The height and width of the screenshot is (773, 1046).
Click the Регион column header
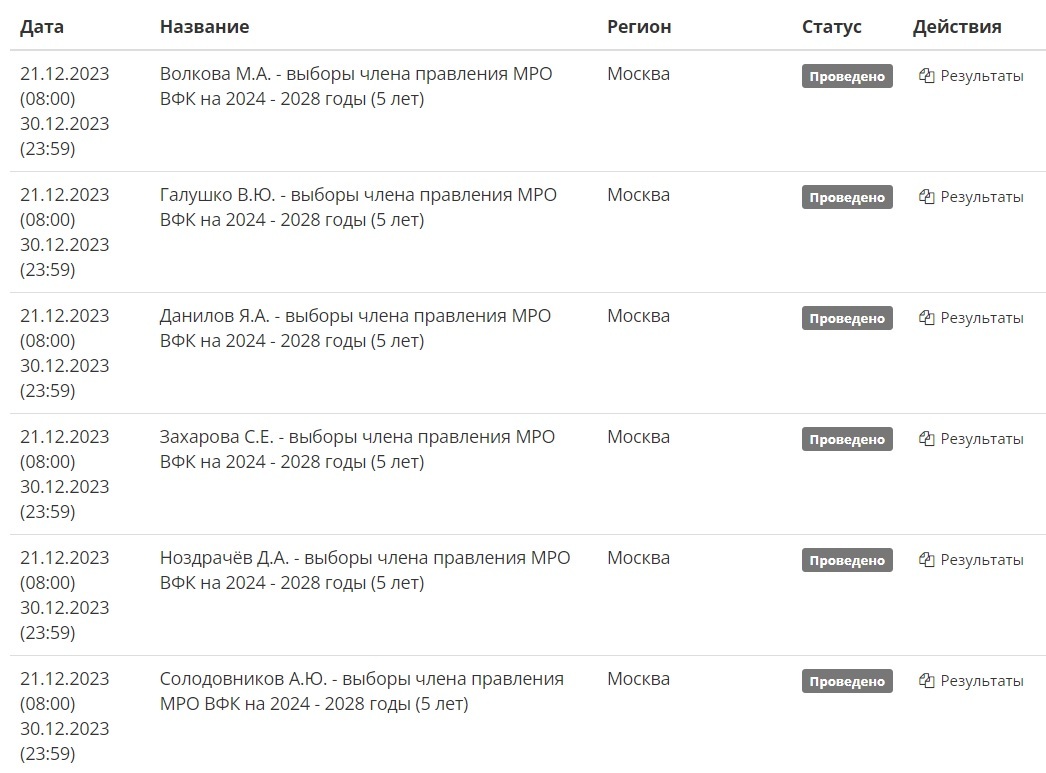pyautogui.click(x=639, y=27)
